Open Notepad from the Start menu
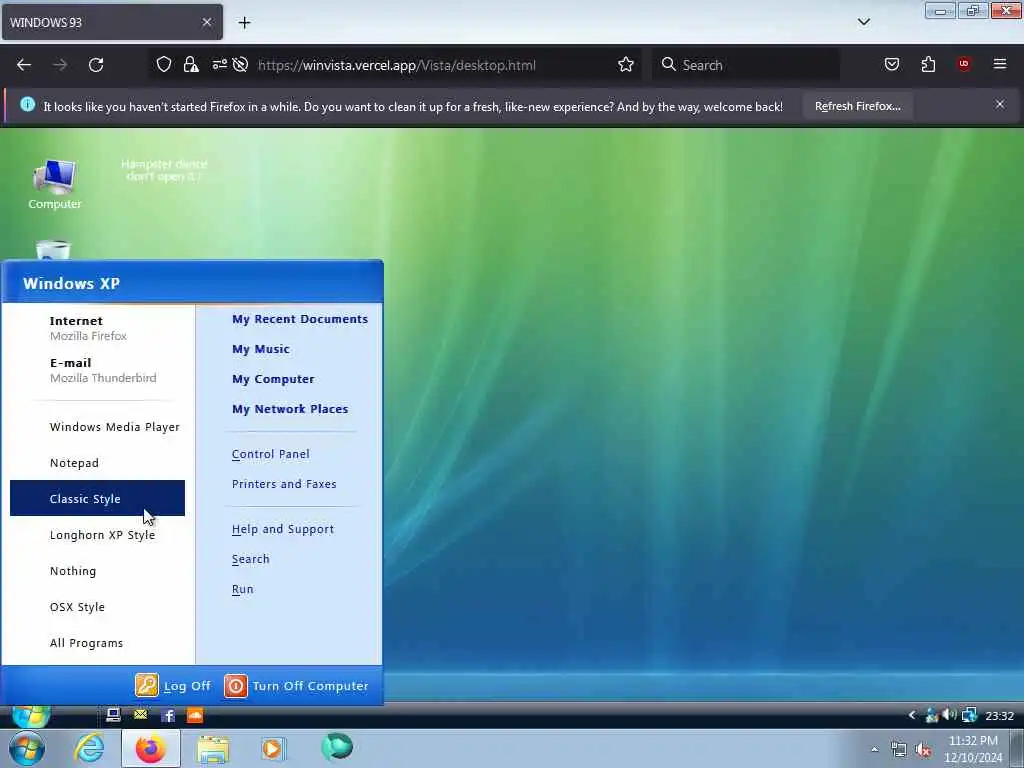The width and height of the screenshot is (1024, 768). coord(98,462)
